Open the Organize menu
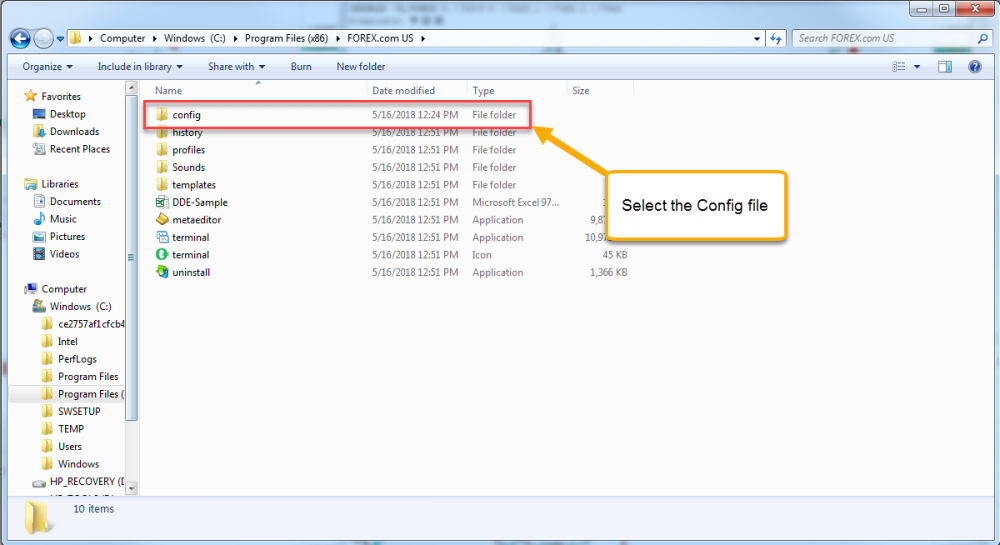 pos(48,66)
